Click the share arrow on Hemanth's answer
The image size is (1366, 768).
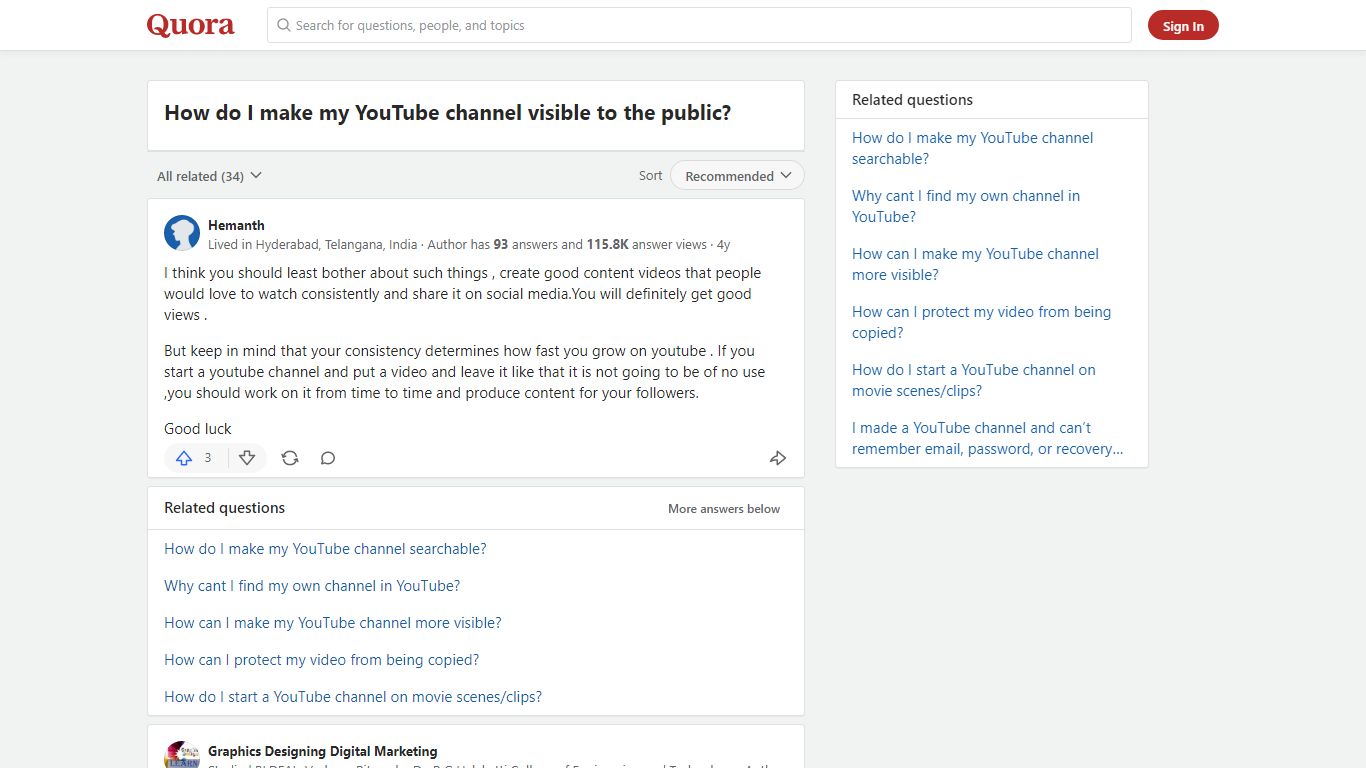click(x=778, y=458)
